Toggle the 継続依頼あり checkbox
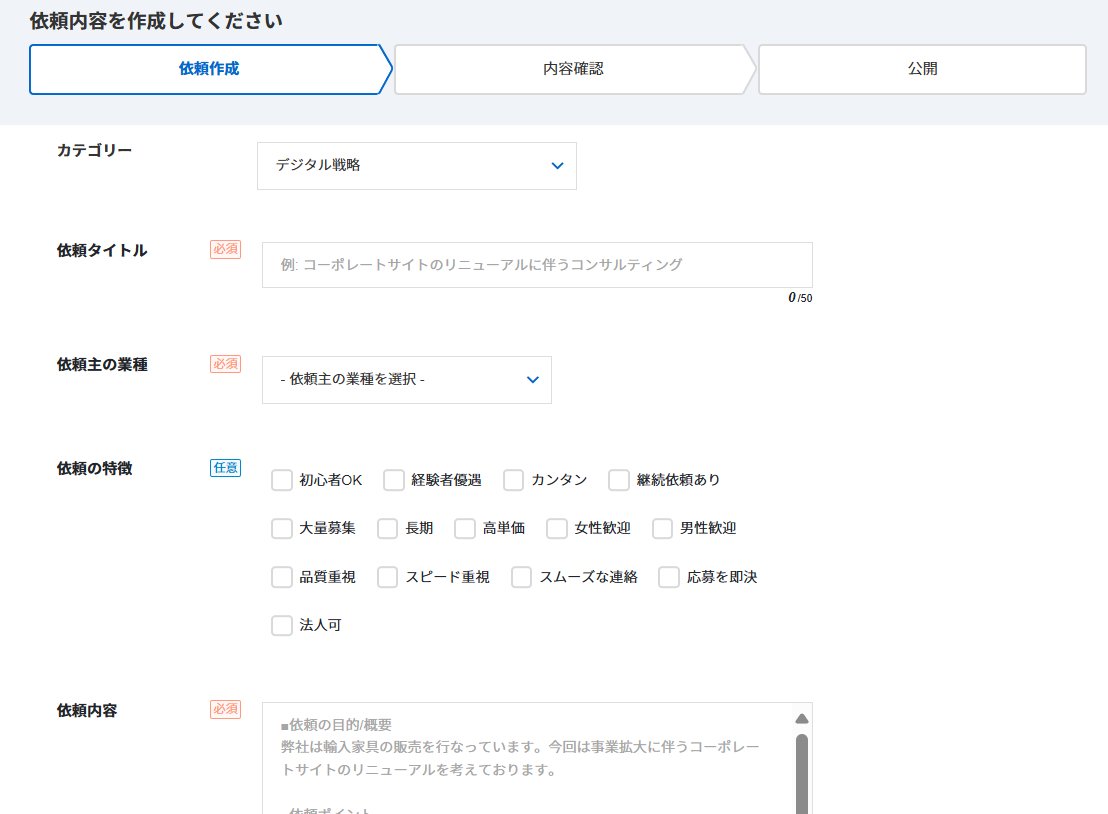 619,480
